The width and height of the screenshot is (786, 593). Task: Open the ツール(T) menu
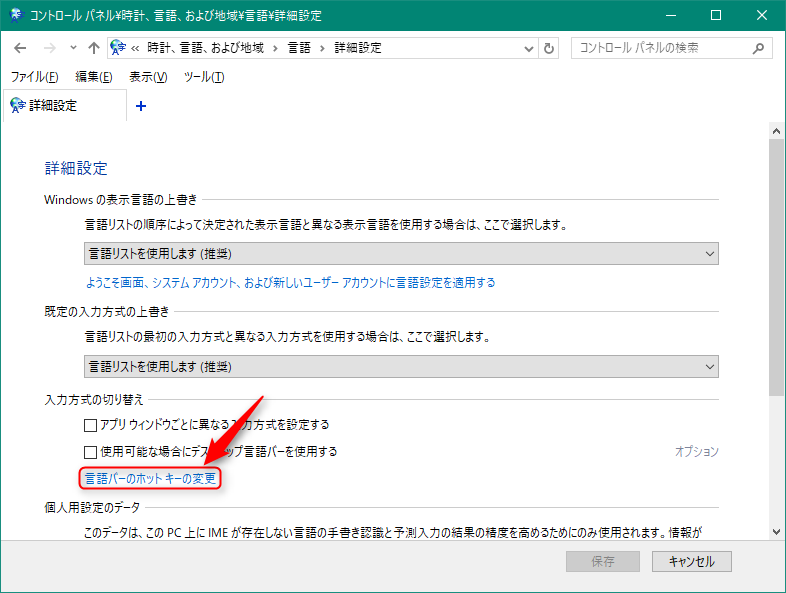point(204,77)
